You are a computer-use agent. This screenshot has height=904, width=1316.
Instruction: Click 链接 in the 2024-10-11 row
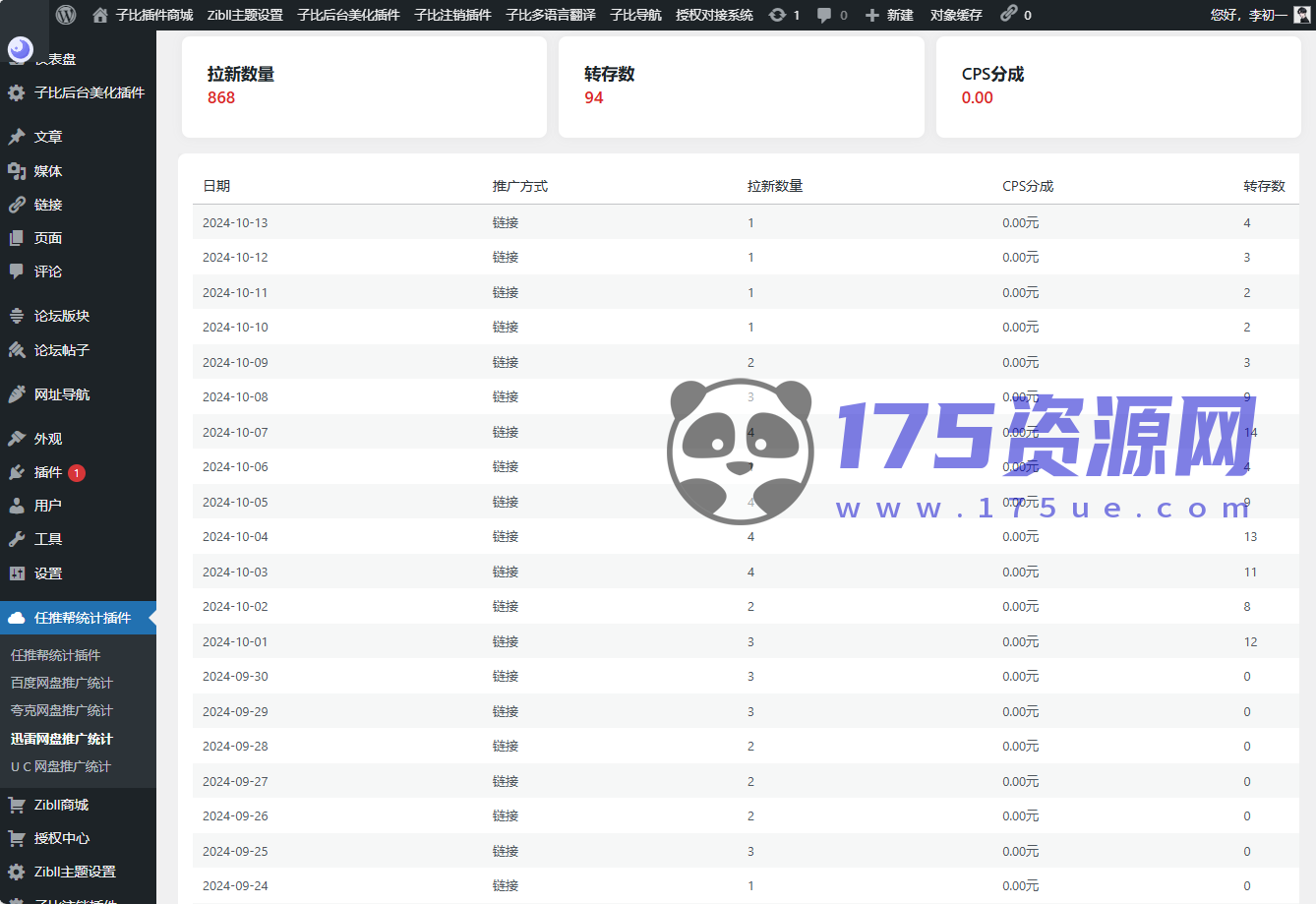pos(506,293)
